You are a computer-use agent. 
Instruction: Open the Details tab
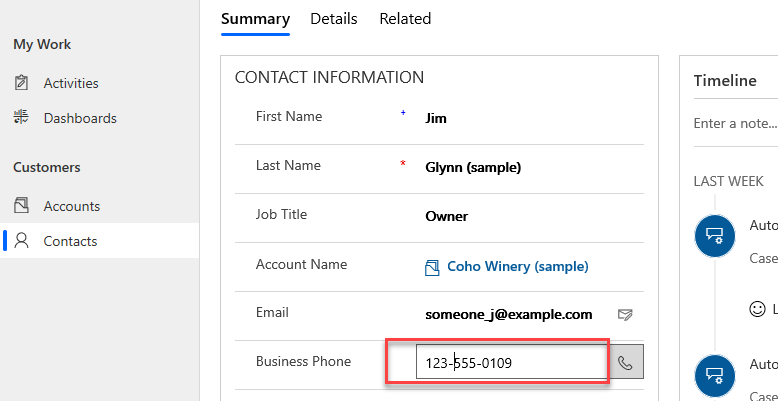[x=333, y=19]
